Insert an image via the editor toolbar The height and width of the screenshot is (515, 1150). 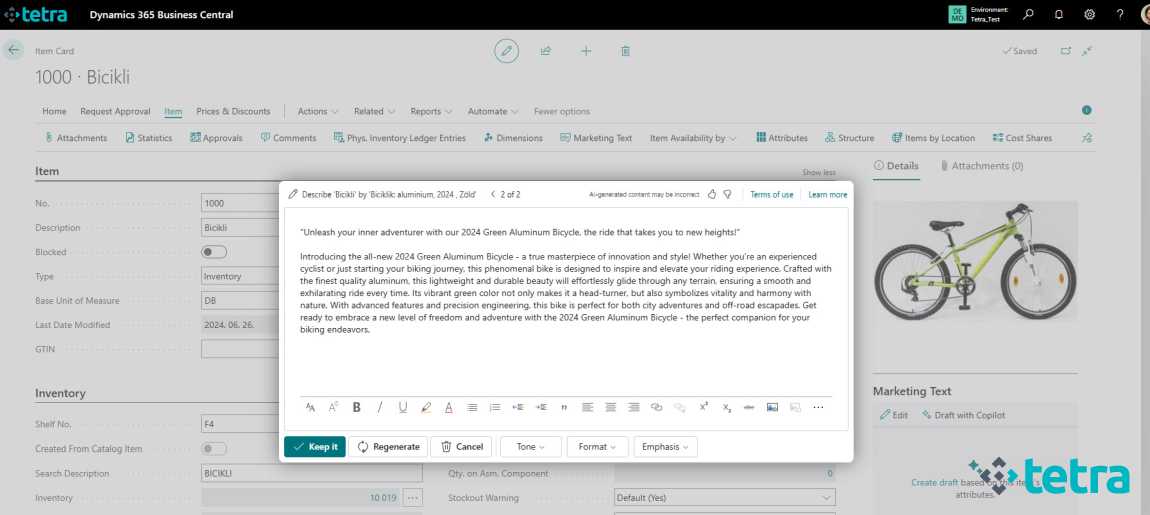(772, 407)
